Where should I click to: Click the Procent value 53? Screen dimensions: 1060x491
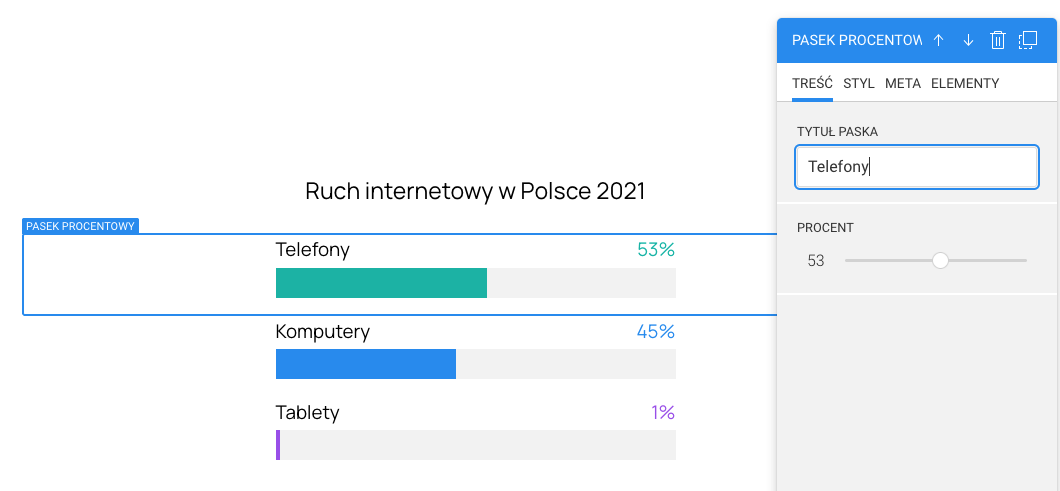tap(816, 261)
